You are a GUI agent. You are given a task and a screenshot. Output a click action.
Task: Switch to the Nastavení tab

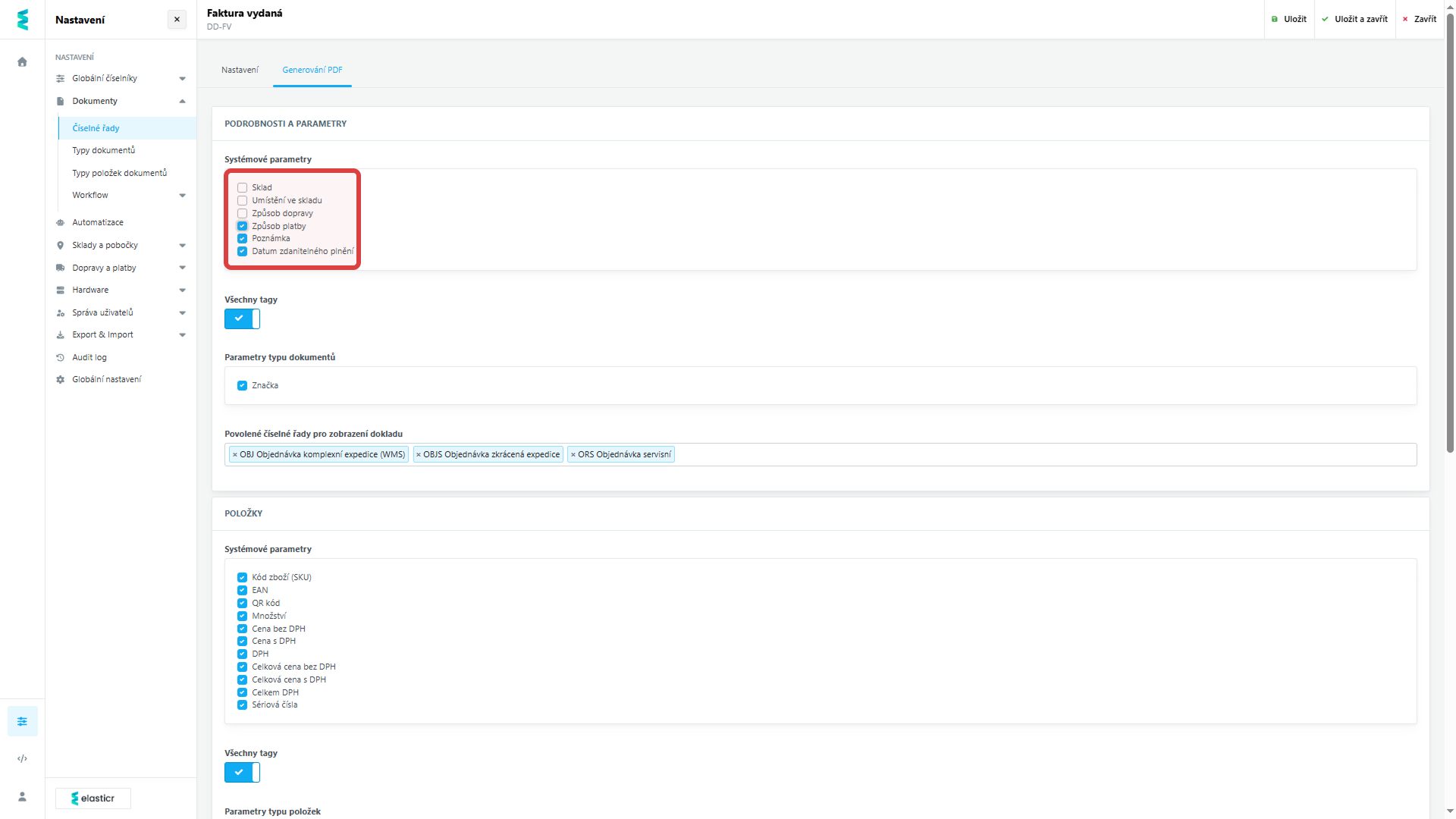click(240, 70)
